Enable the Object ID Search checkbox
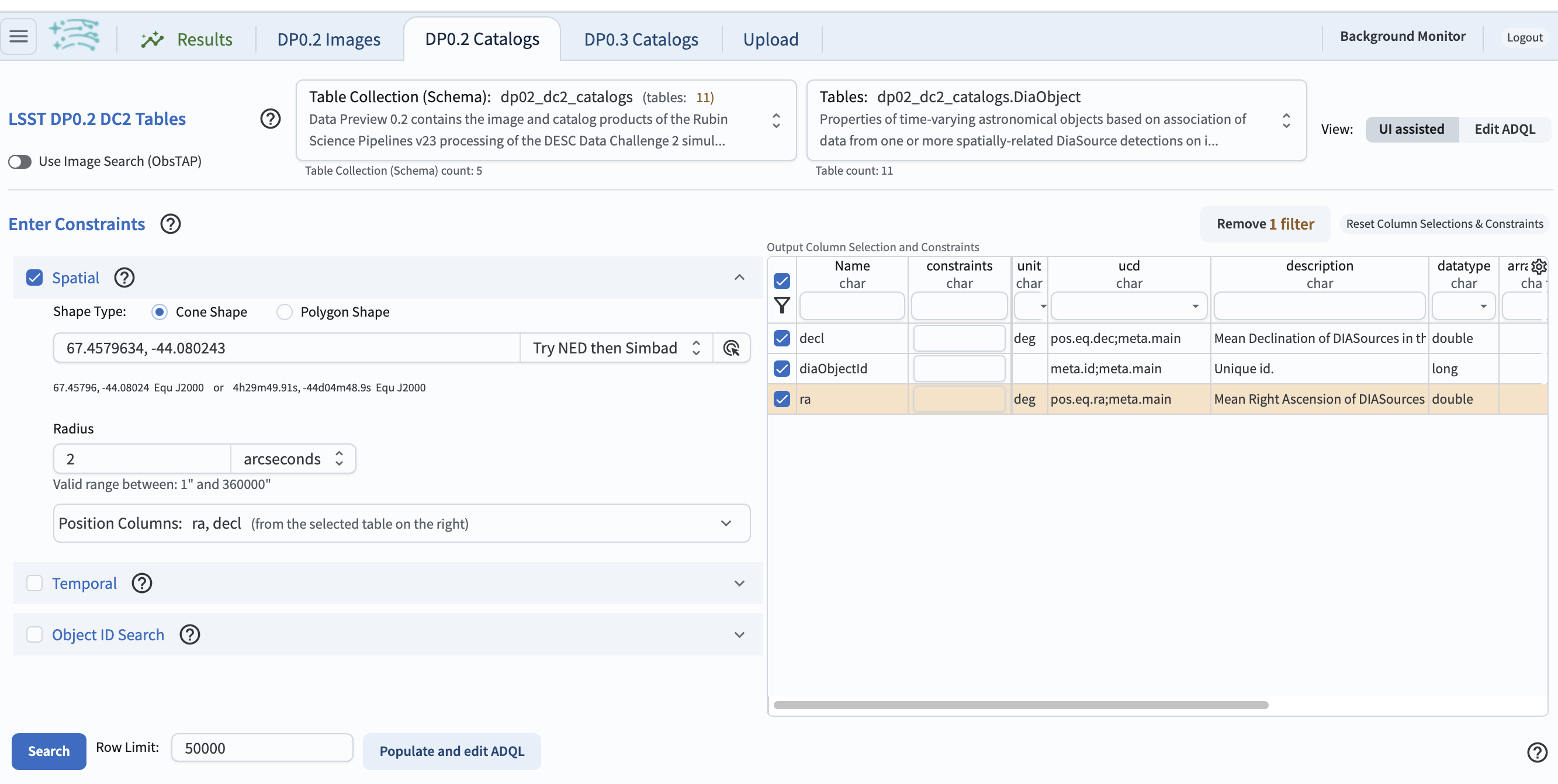The height and width of the screenshot is (784, 1558). click(34, 634)
